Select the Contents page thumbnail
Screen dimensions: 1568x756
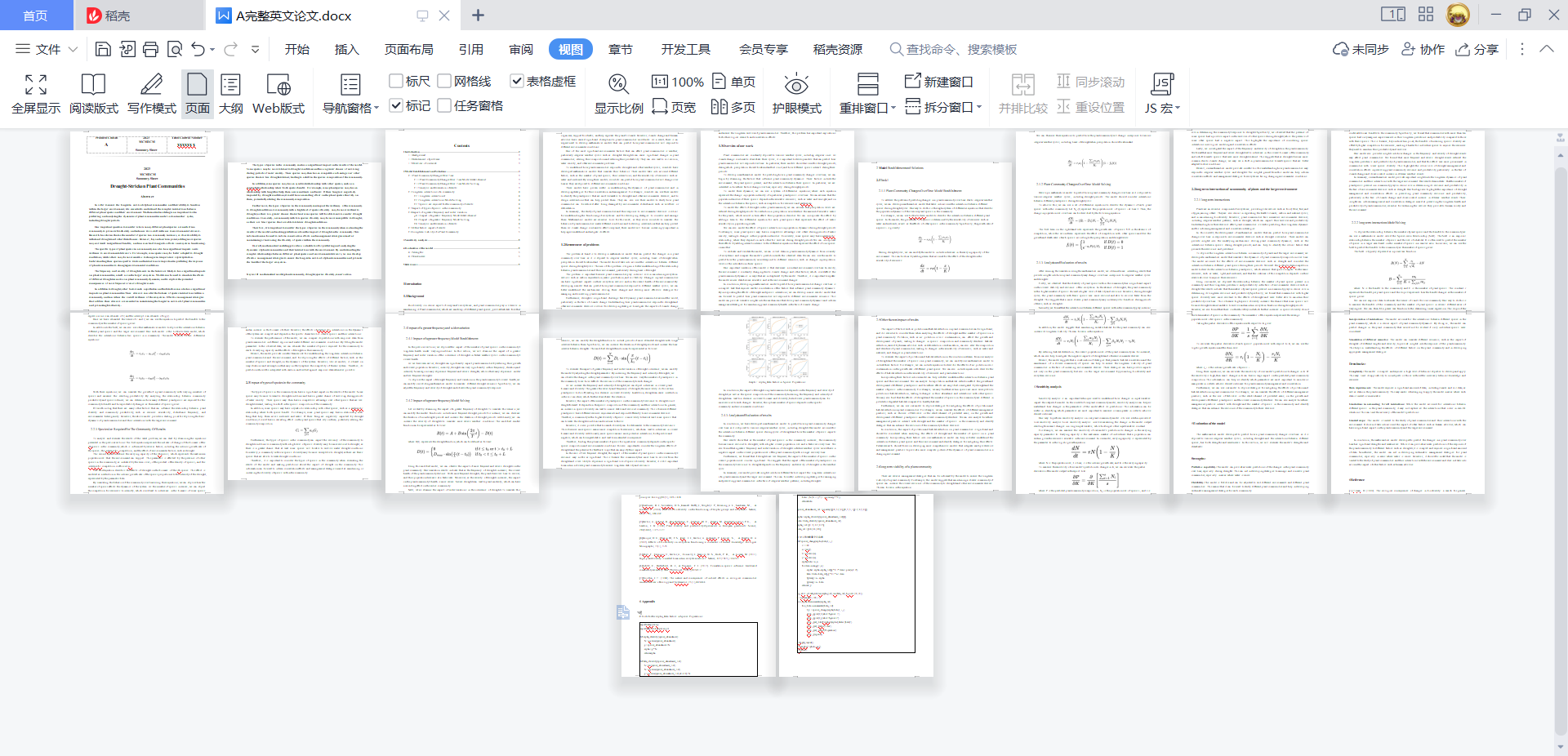tap(462, 220)
